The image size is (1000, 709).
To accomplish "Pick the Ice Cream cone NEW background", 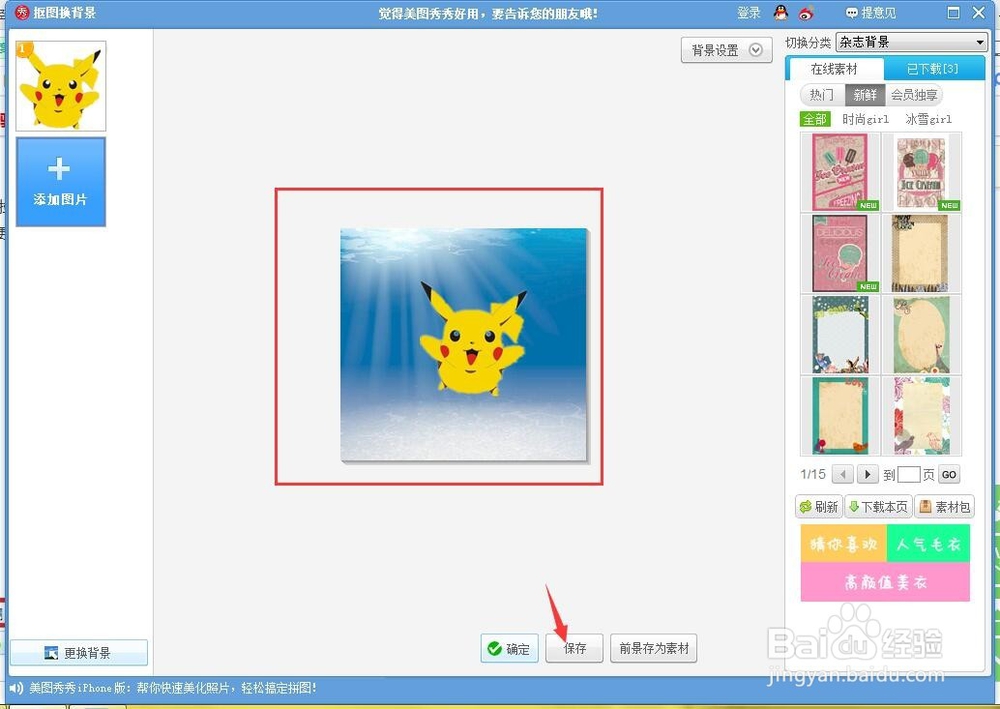I will pyautogui.click(x=922, y=172).
